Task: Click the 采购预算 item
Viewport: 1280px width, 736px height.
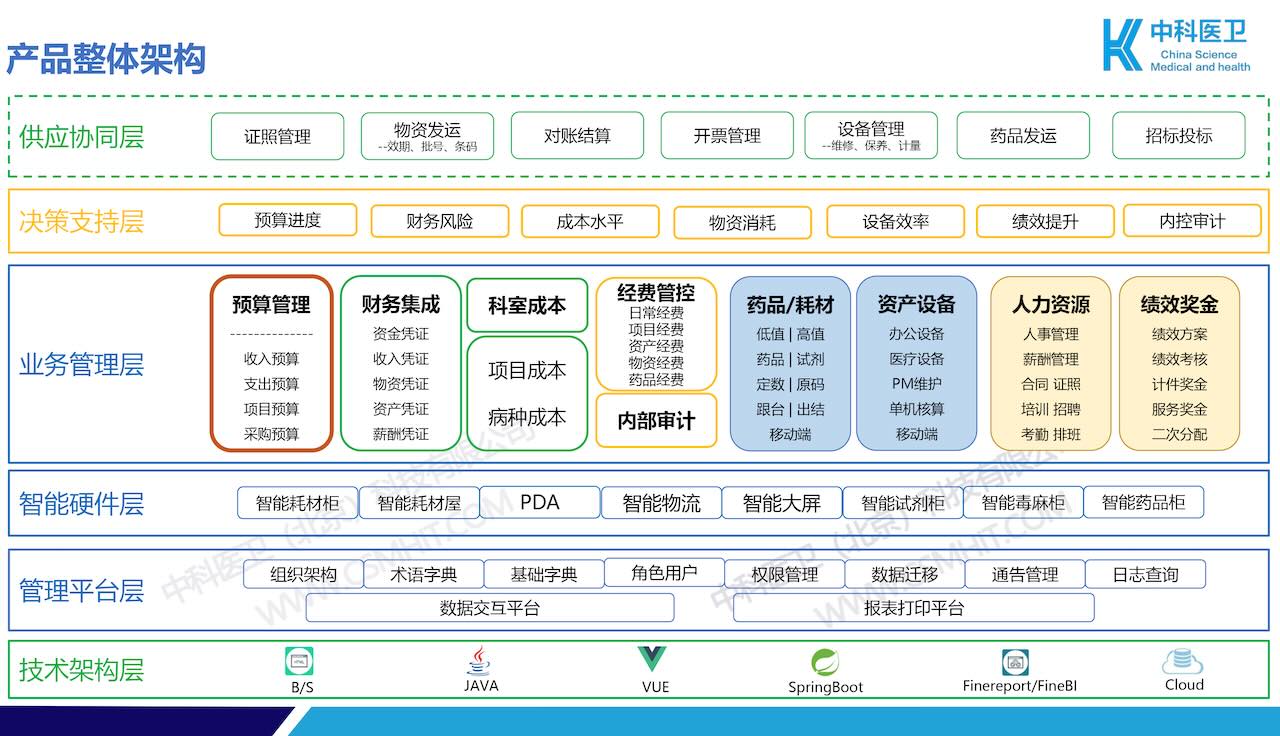Action: tap(271, 434)
